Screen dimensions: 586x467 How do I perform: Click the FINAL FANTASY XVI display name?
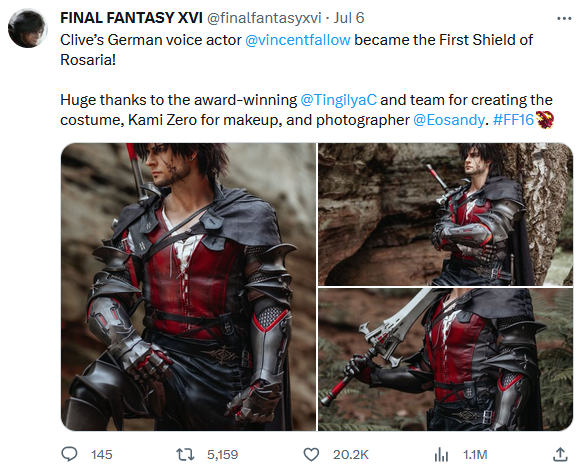point(132,18)
